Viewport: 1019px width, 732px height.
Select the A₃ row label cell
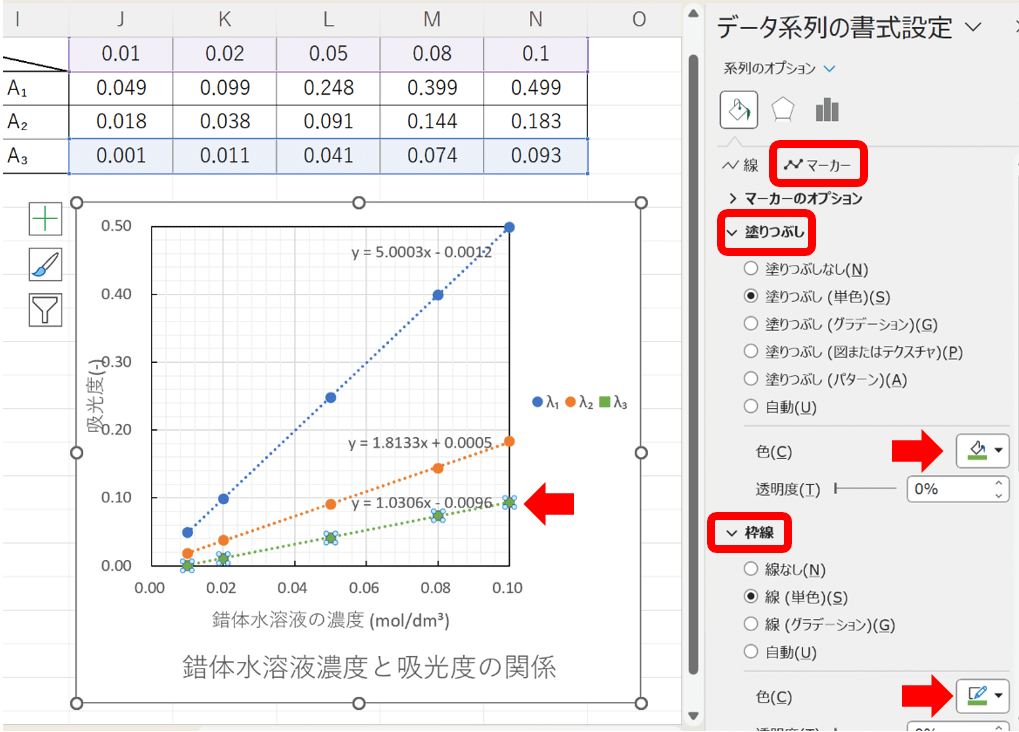point(36,155)
